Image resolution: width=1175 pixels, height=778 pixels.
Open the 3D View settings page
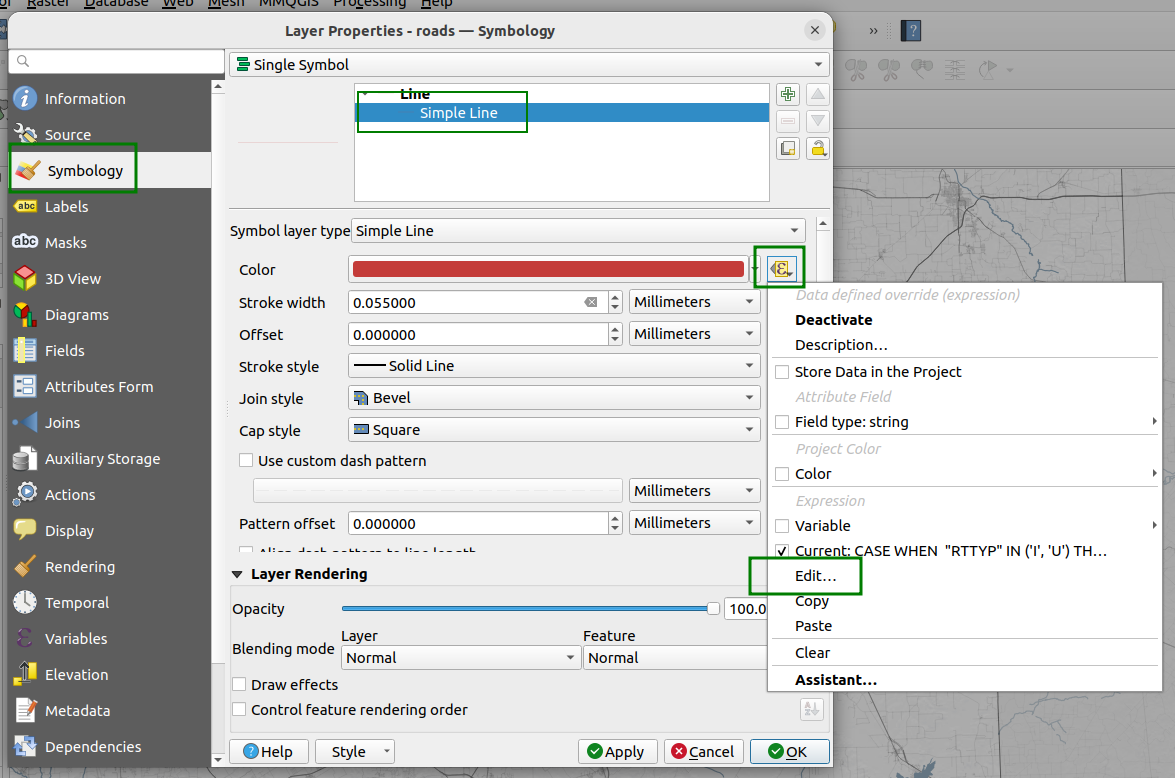point(72,279)
